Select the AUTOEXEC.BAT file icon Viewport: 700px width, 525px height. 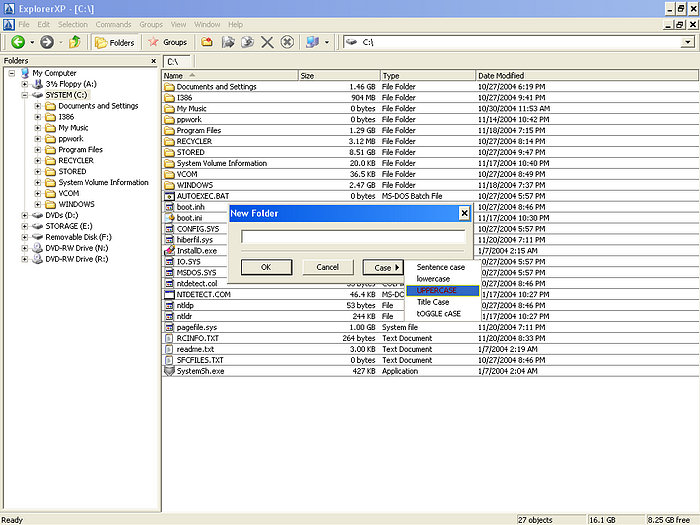(x=169, y=196)
